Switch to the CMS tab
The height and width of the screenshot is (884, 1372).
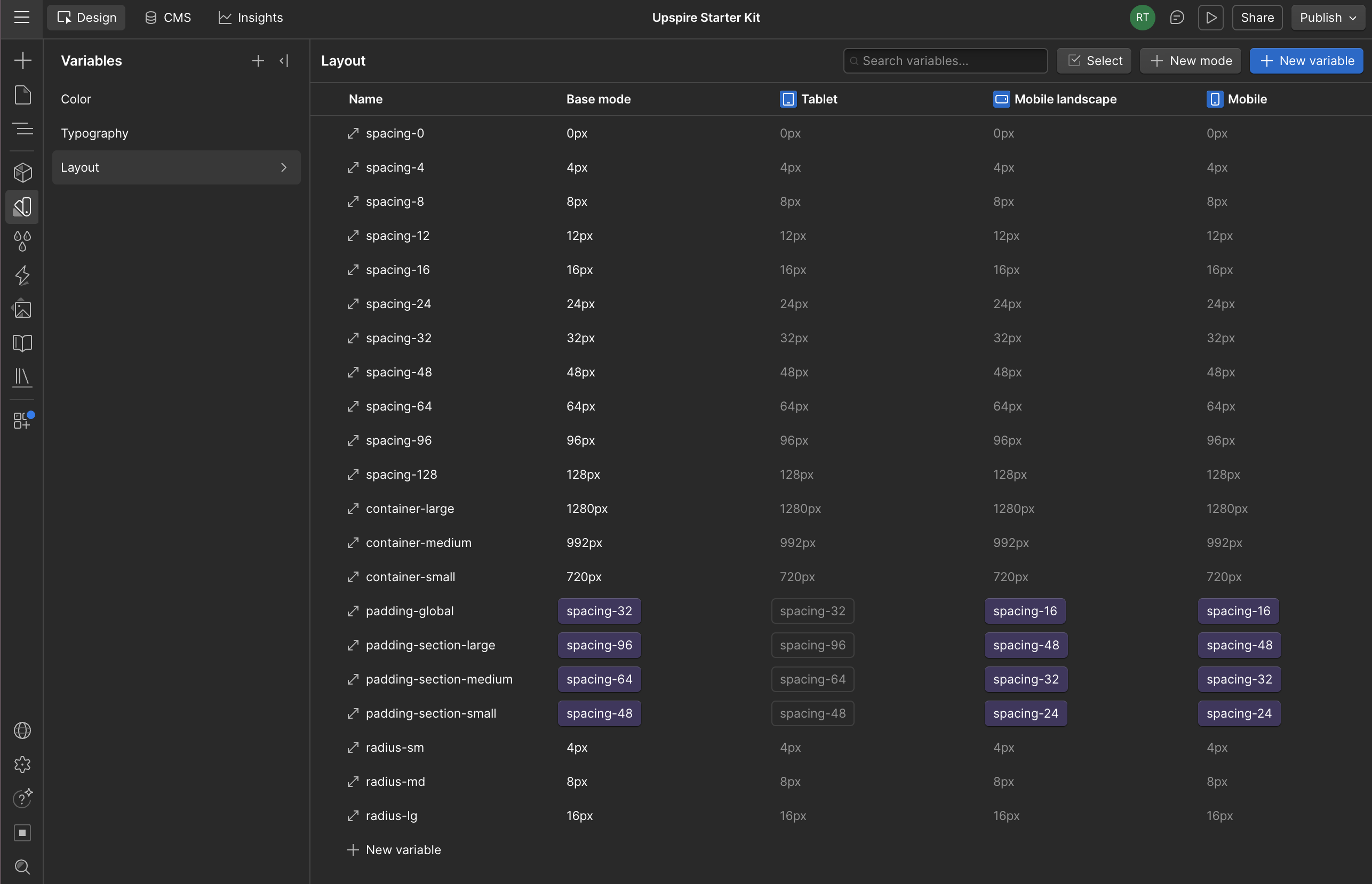tap(167, 17)
